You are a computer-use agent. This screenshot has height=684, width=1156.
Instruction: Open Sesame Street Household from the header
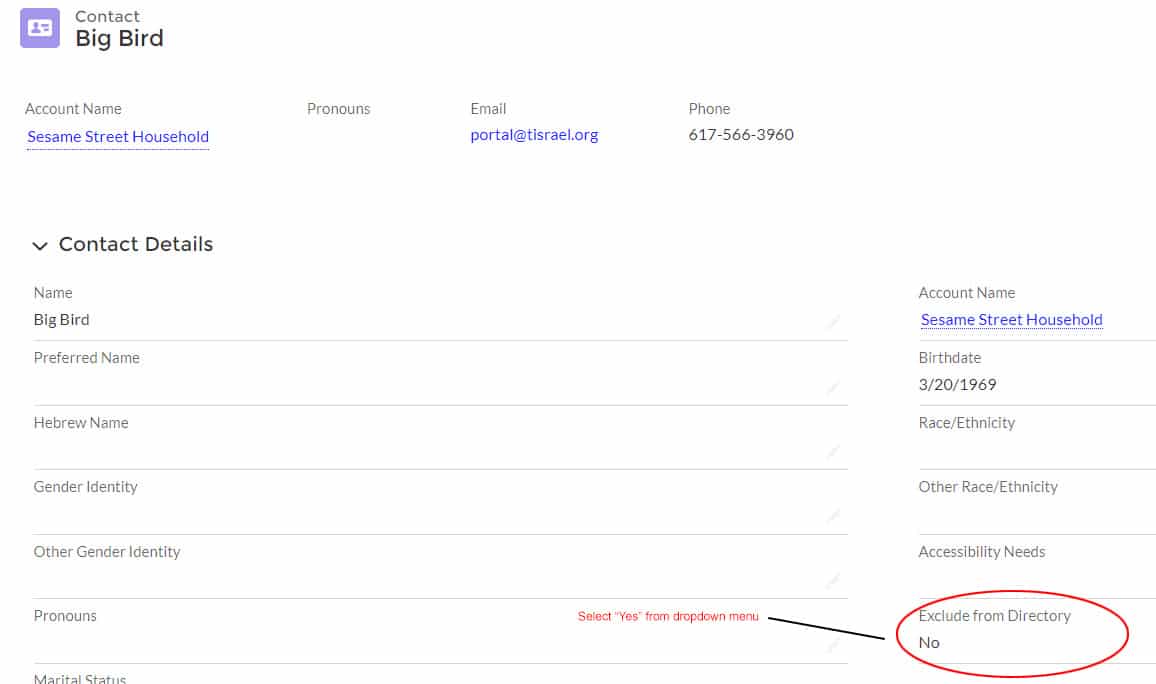coord(117,136)
